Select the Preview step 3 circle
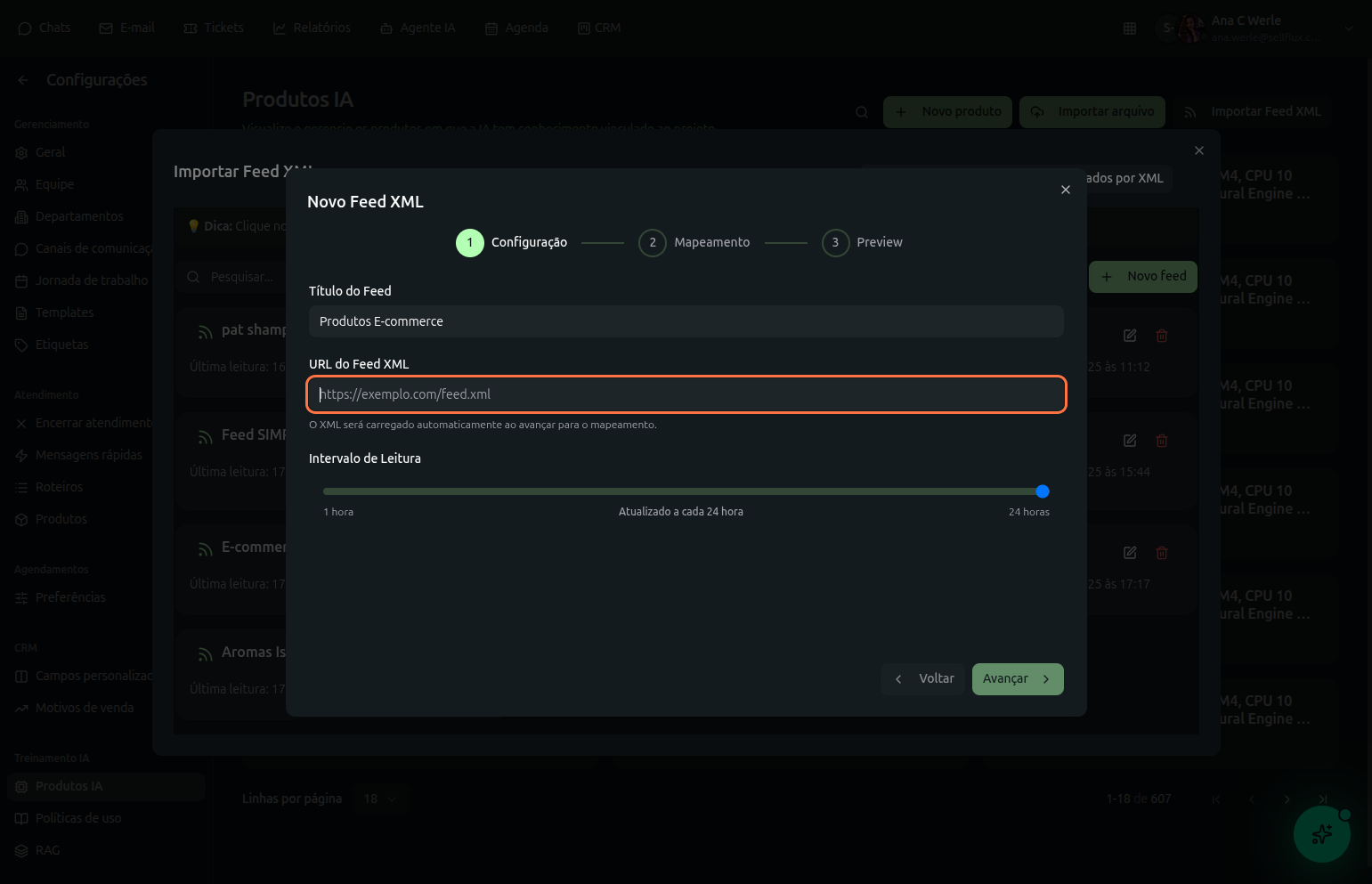This screenshot has height=884, width=1372. [x=835, y=243]
